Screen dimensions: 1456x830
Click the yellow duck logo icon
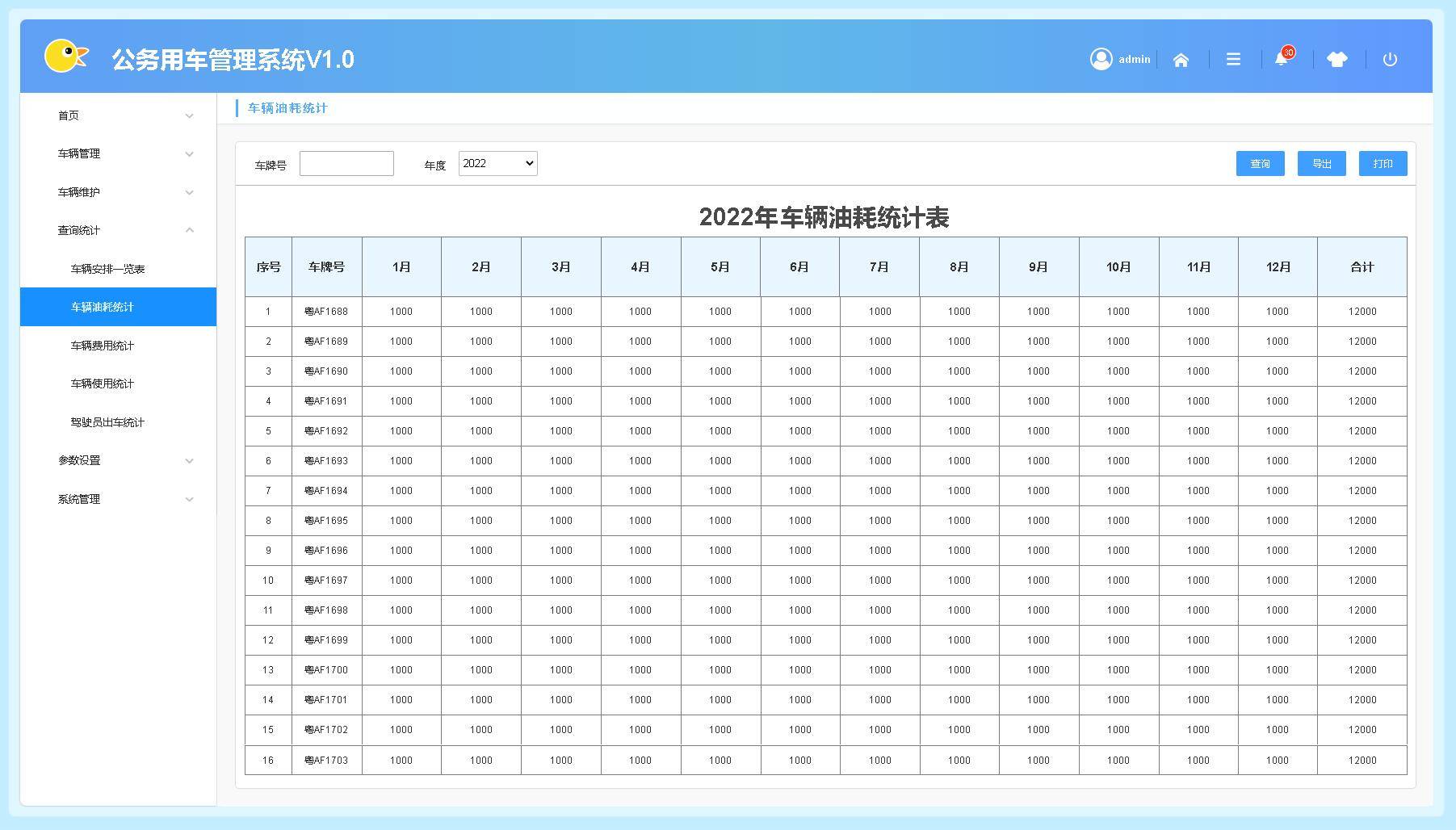pos(65,57)
